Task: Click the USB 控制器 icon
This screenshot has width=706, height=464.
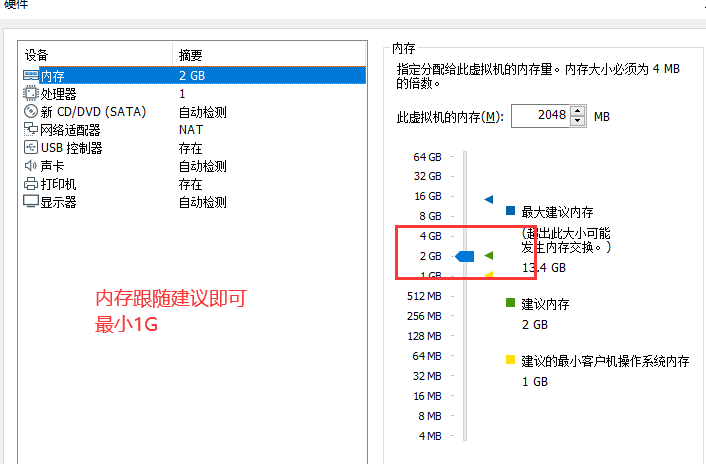Action: [31, 148]
